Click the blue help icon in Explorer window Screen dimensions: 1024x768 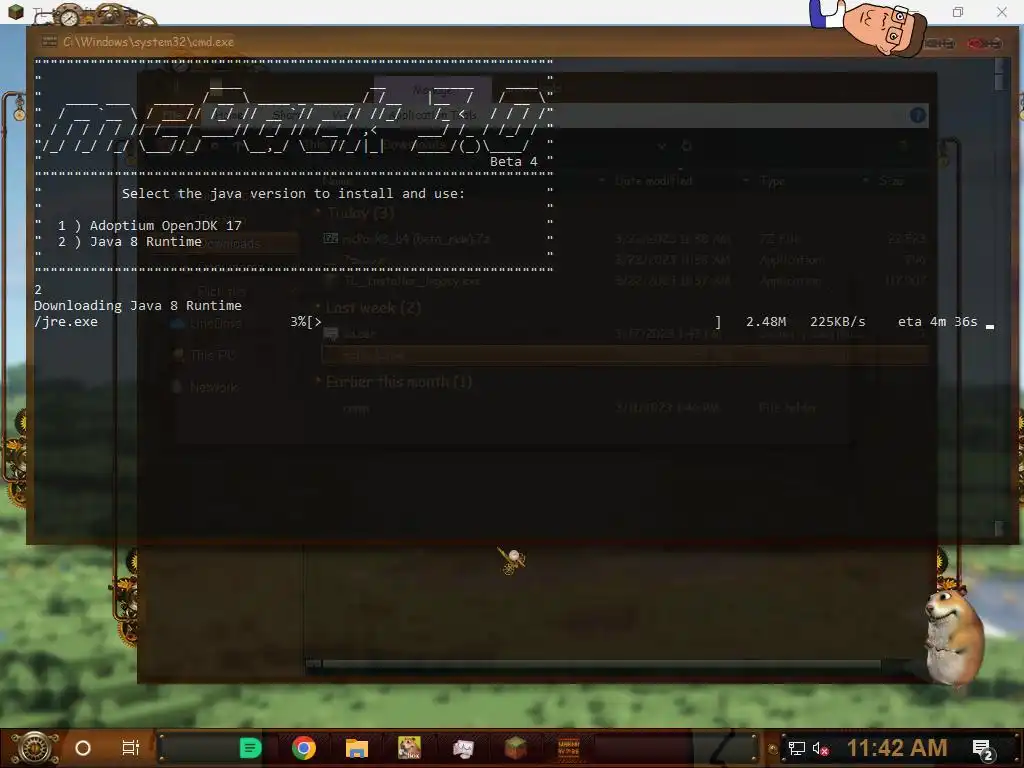click(x=918, y=116)
